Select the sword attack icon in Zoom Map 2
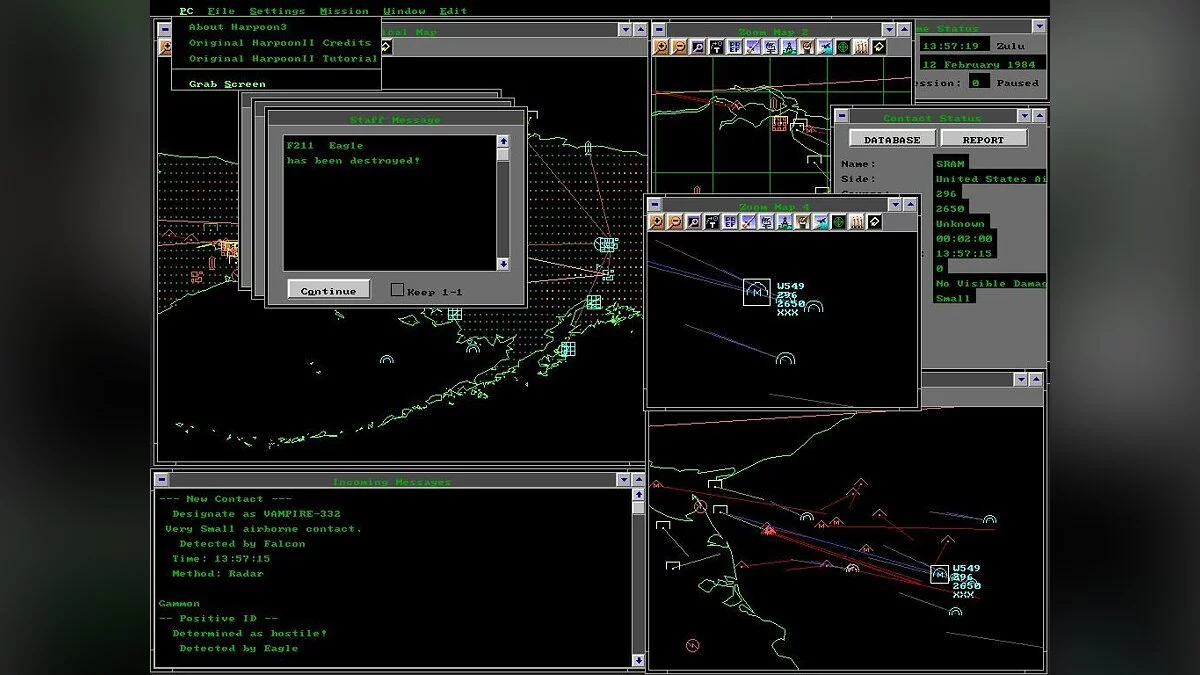Screen dimensions: 1200x675 pos(753,47)
